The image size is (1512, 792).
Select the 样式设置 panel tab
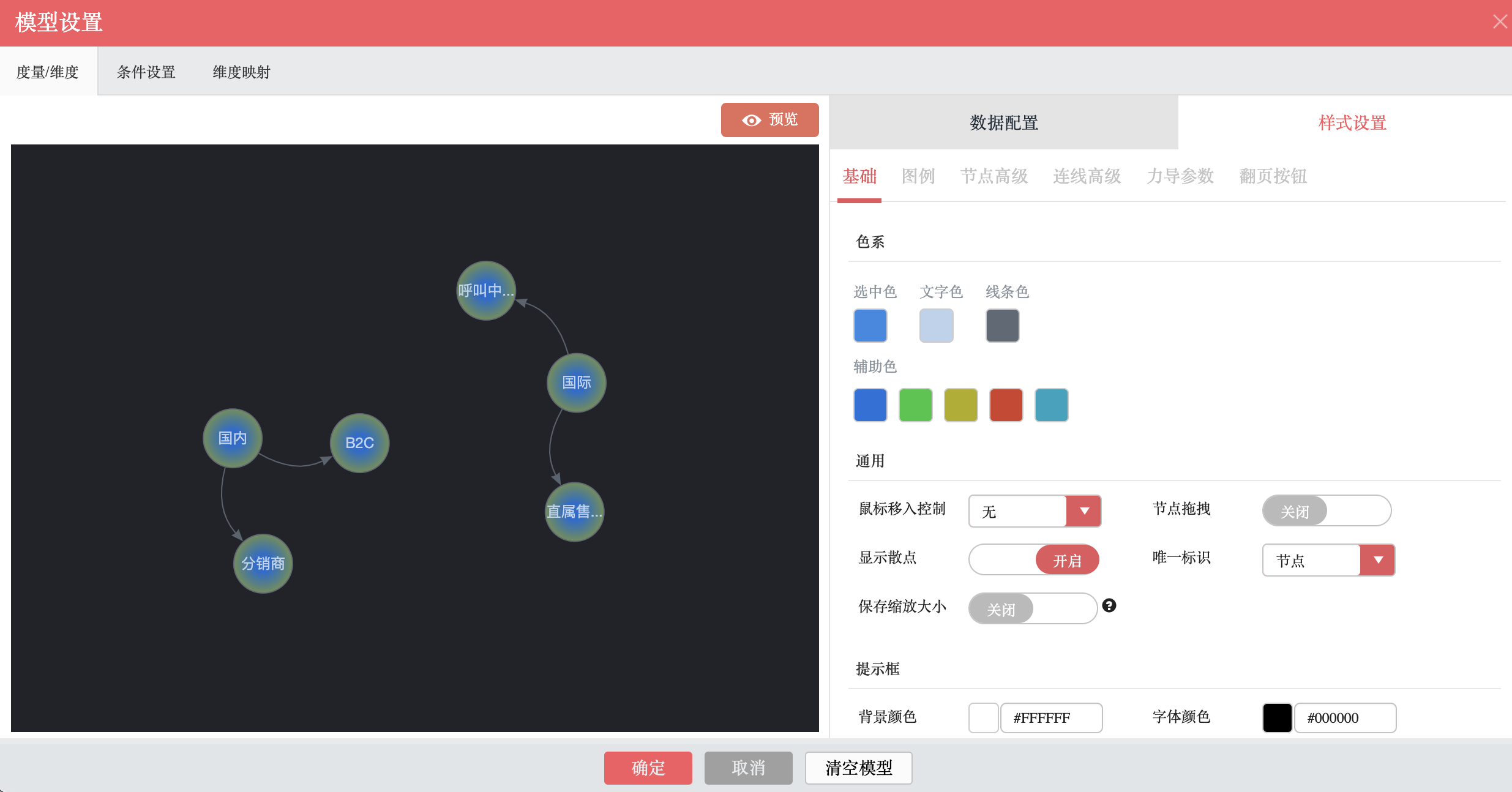coord(1352,122)
